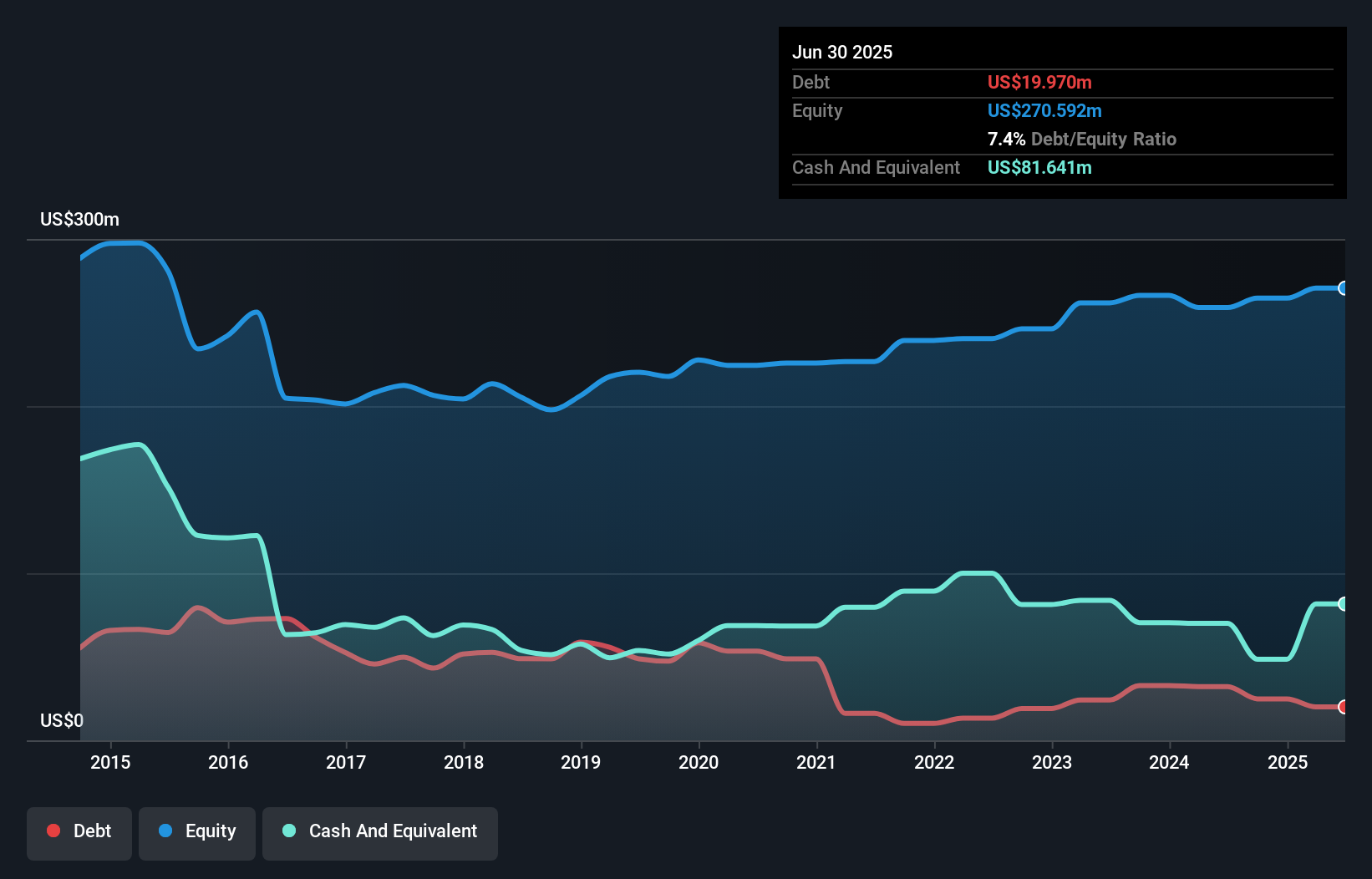1372x879 pixels.
Task: Toggle Cash And Equivalent legend button
Action: pos(380,832)
